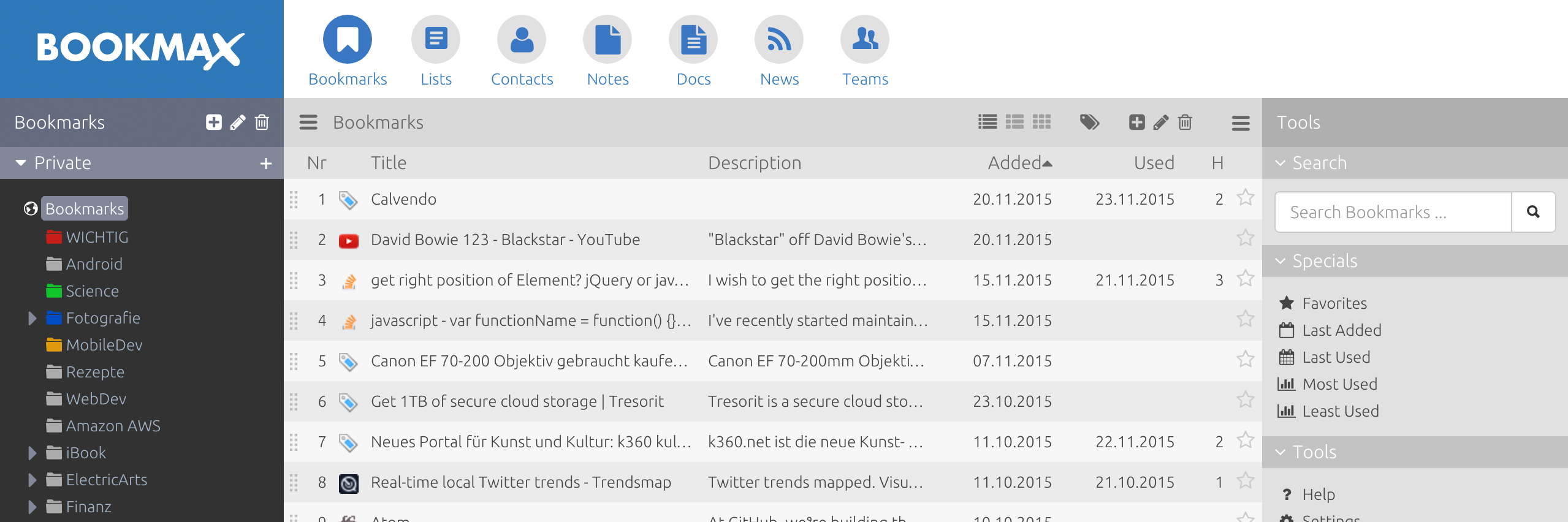Screen dimensions: 1568x522
Task: Edit selected folder with sidebar pencil icon
Action: 238,123
